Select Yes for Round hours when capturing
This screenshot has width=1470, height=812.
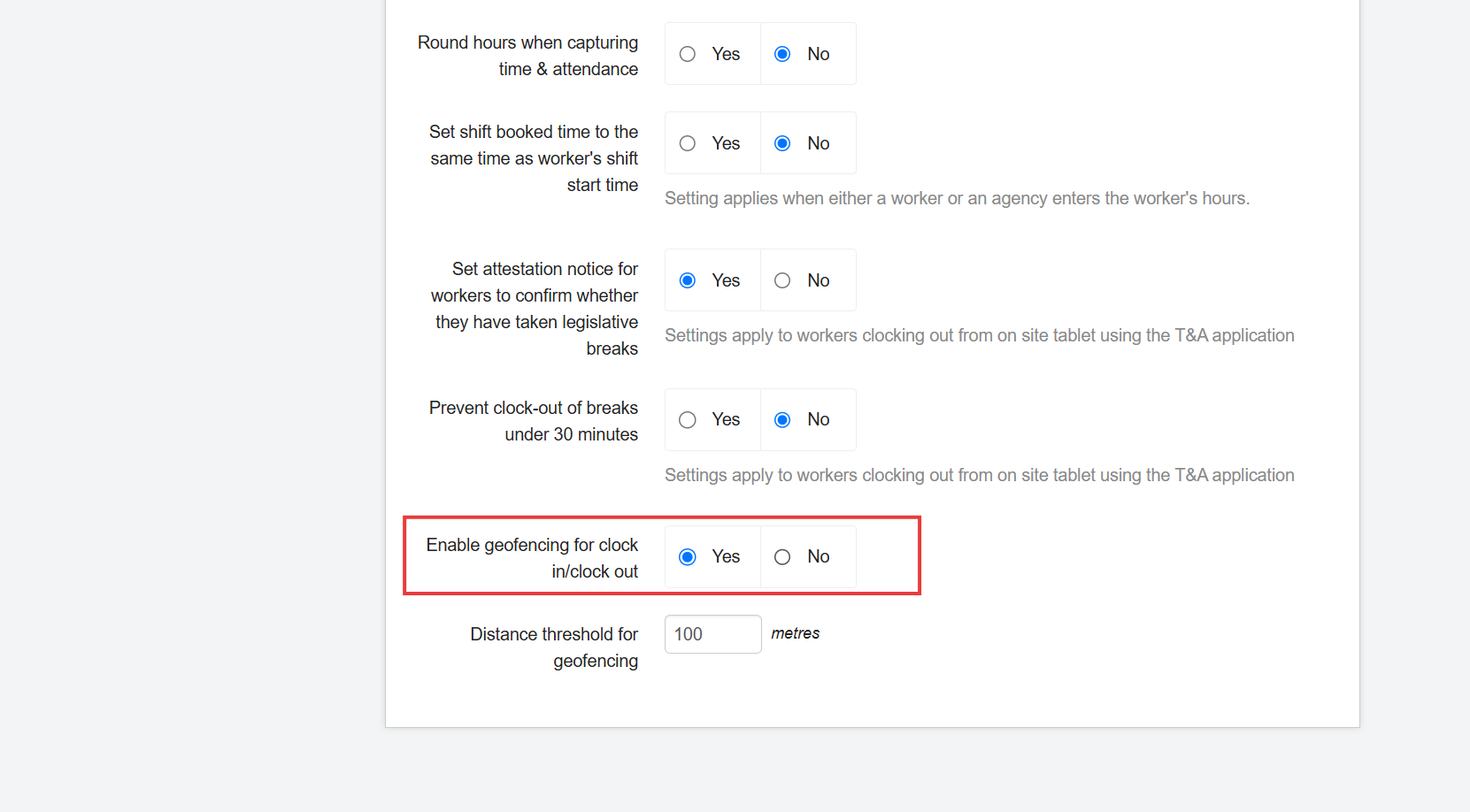(x=688, y=54)
